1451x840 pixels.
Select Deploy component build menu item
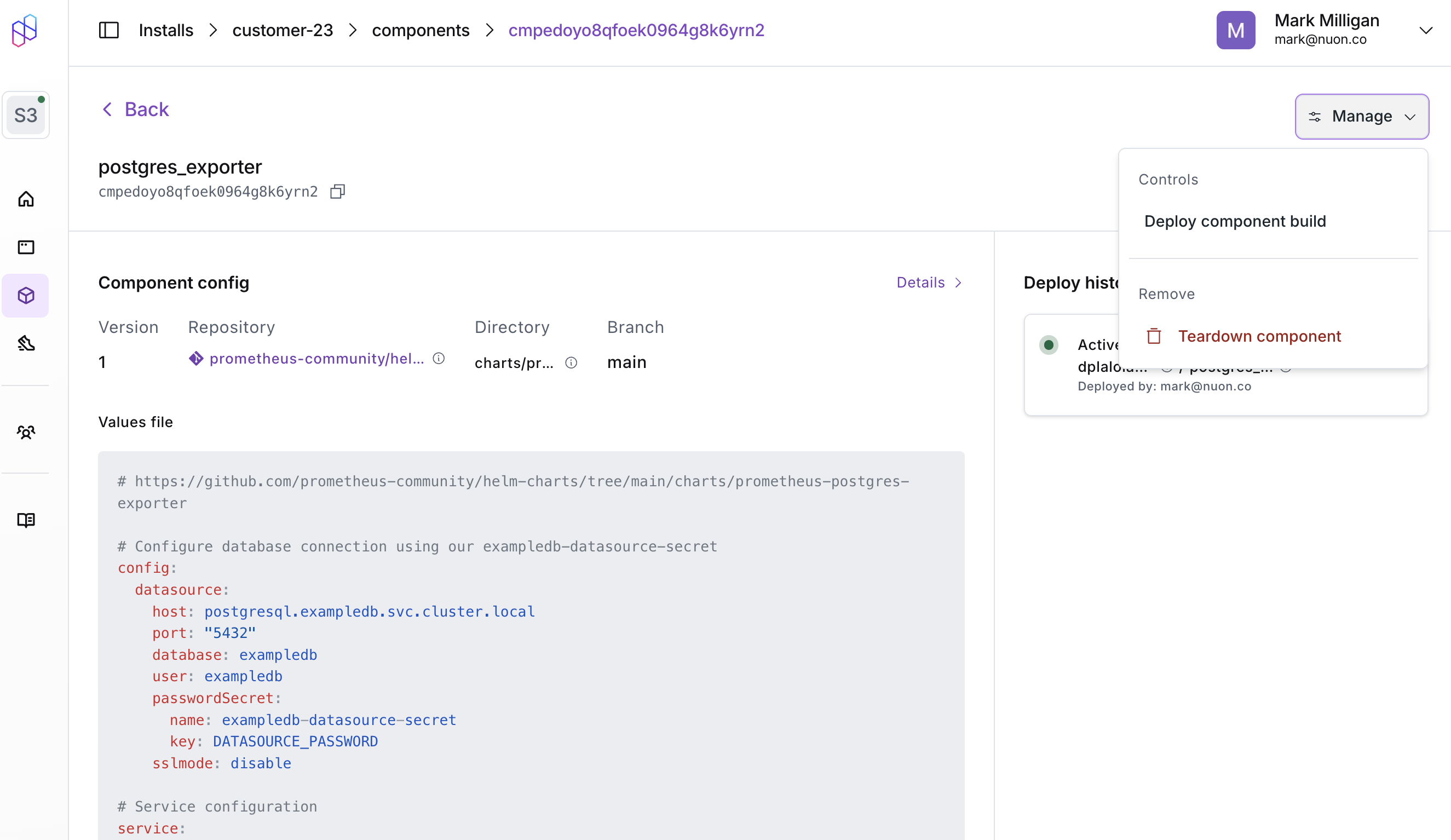pyautogui.click(x=1235, y=221)
